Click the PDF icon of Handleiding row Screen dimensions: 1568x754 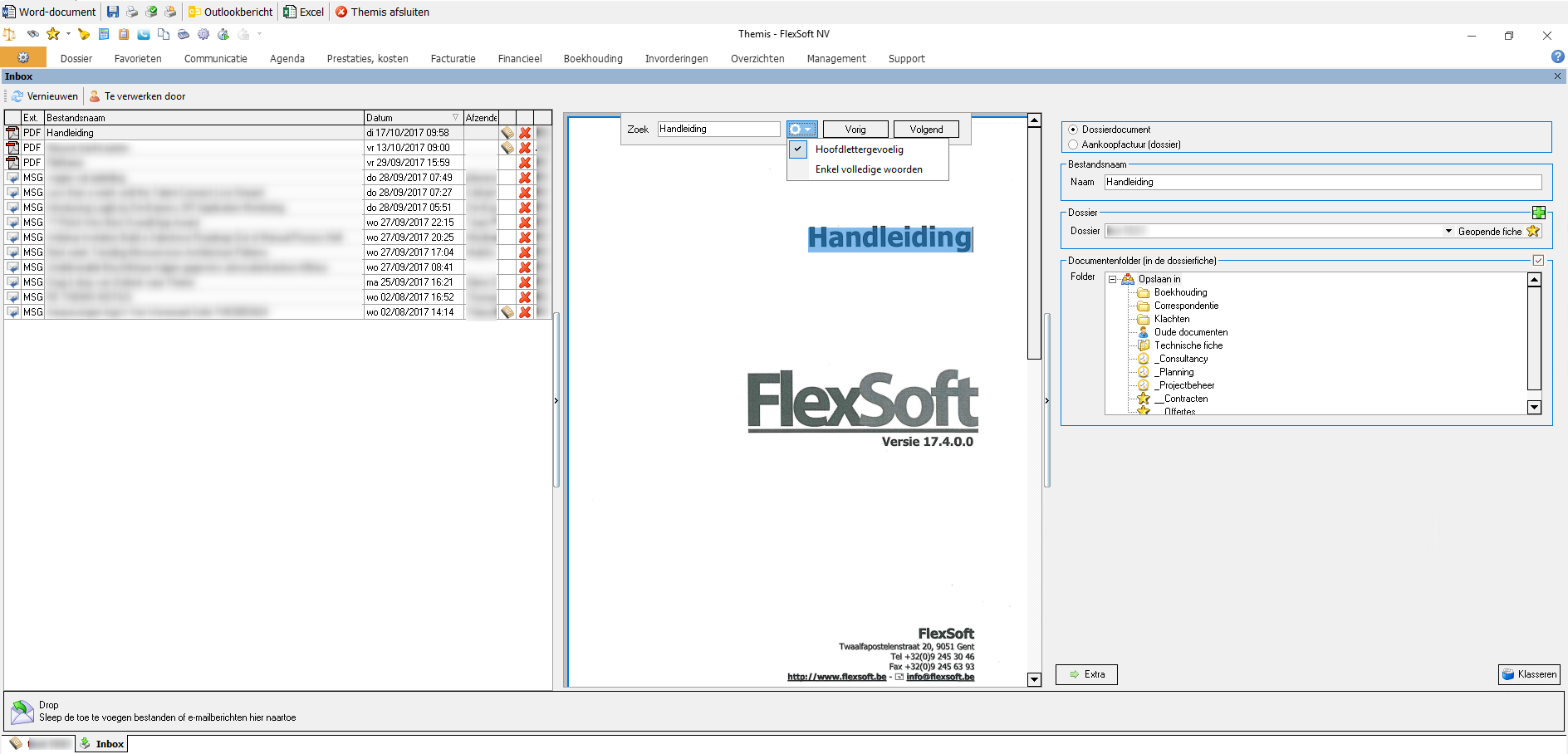12,133
